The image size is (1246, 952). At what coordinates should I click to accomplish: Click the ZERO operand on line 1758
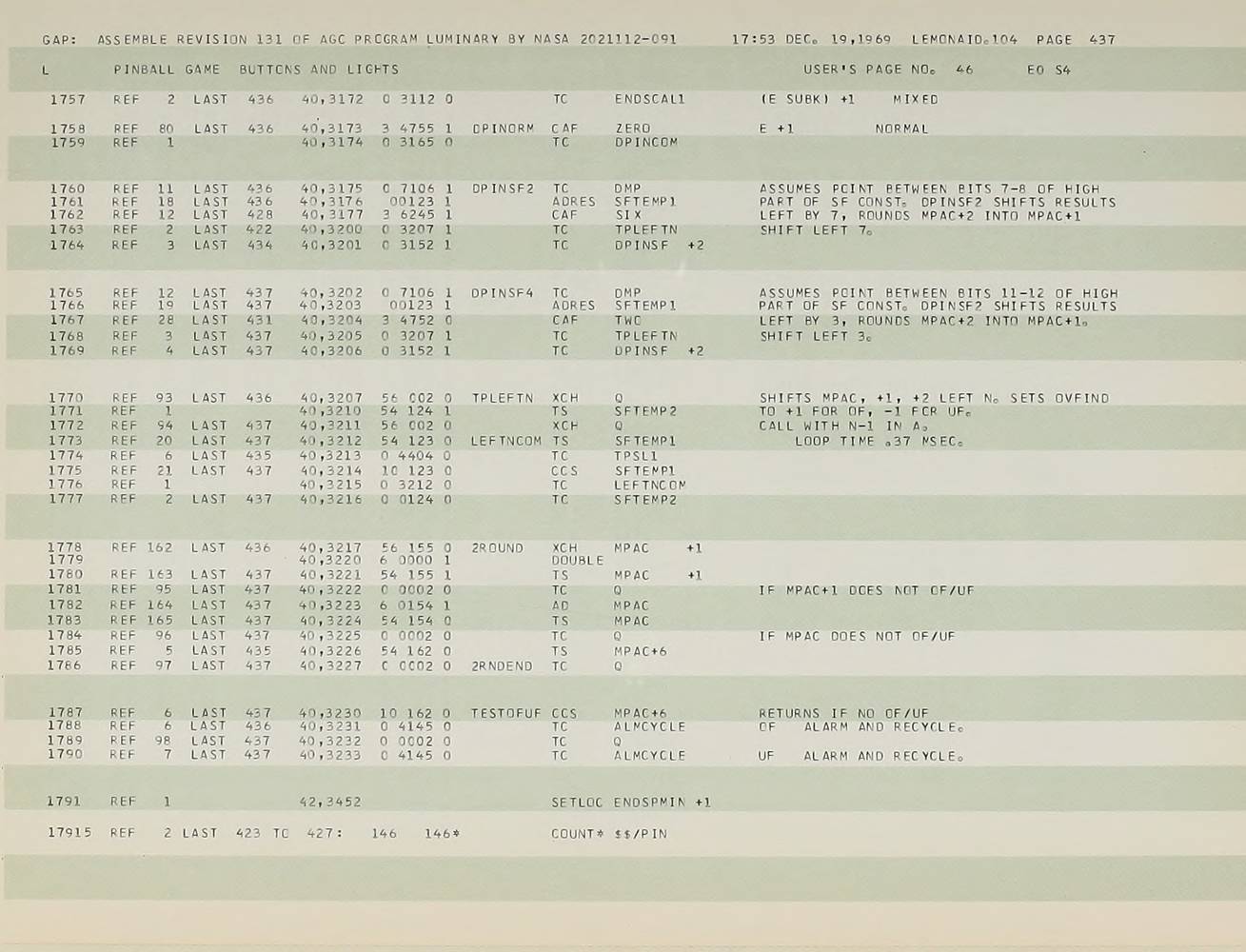click(x=633, y=129)
